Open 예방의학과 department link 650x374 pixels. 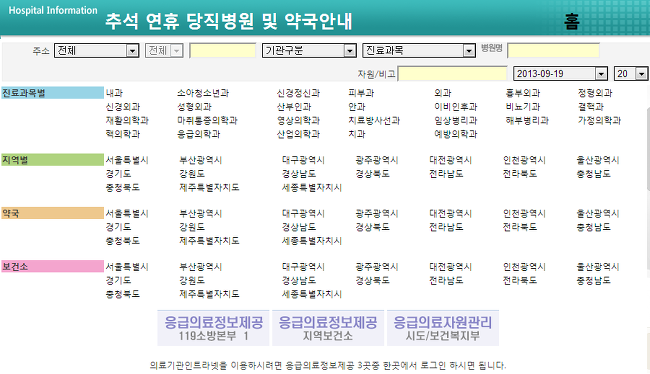[456, 134]
